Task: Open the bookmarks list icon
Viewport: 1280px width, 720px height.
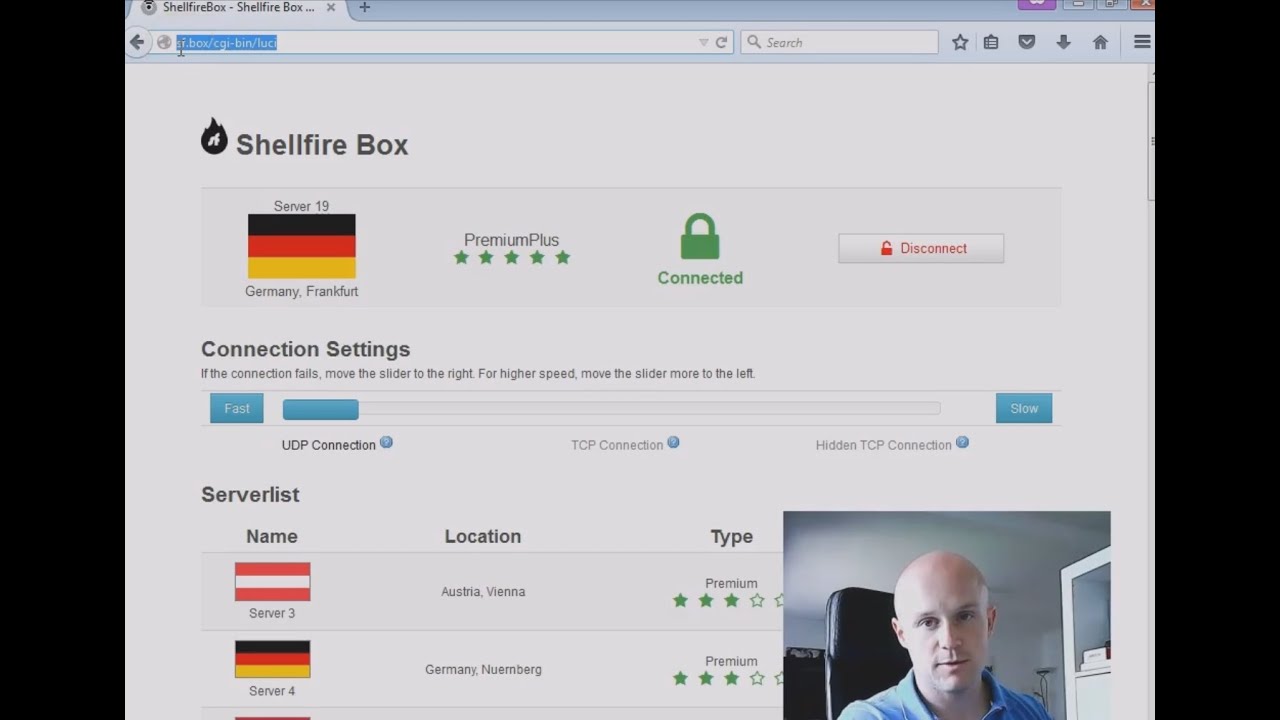Action: pos(991,42)
